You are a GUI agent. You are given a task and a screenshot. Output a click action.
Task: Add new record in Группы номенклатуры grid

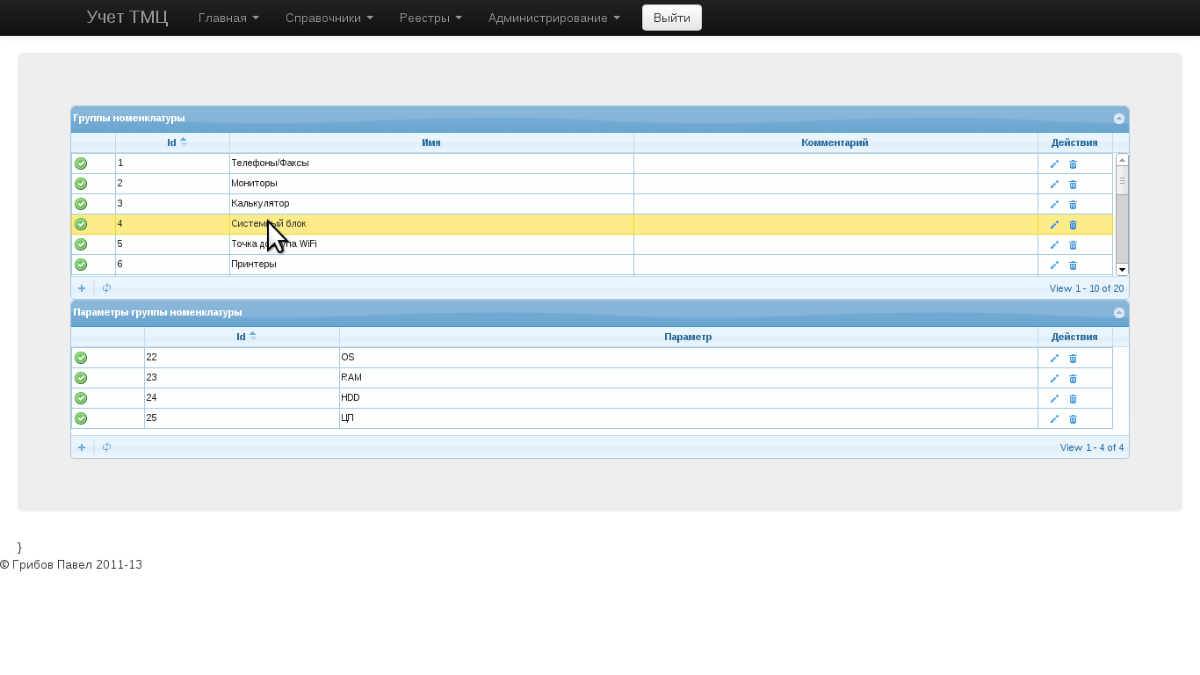[x=82, y=288]
